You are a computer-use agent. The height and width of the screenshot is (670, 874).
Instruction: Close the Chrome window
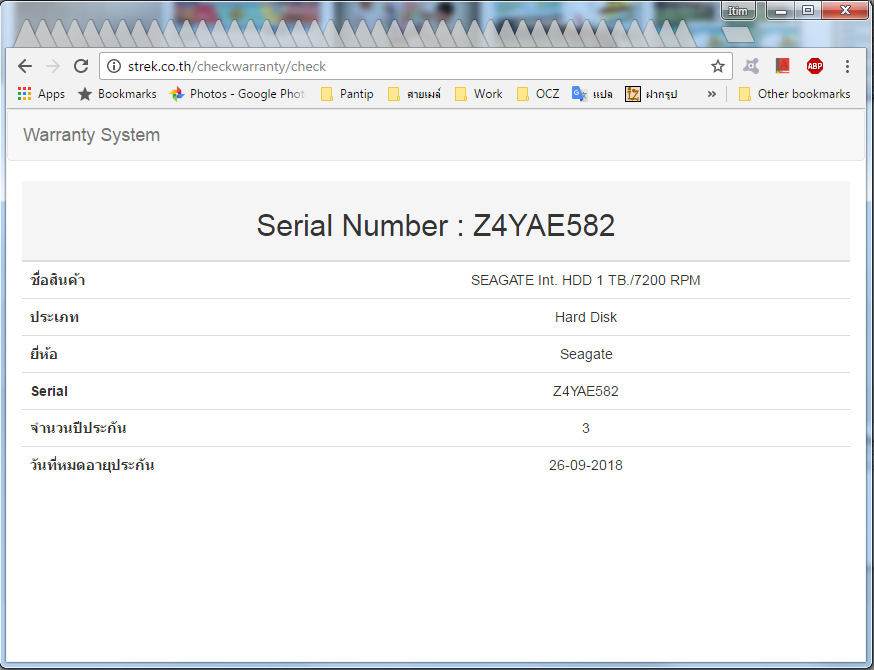click(x=845, y=11)
